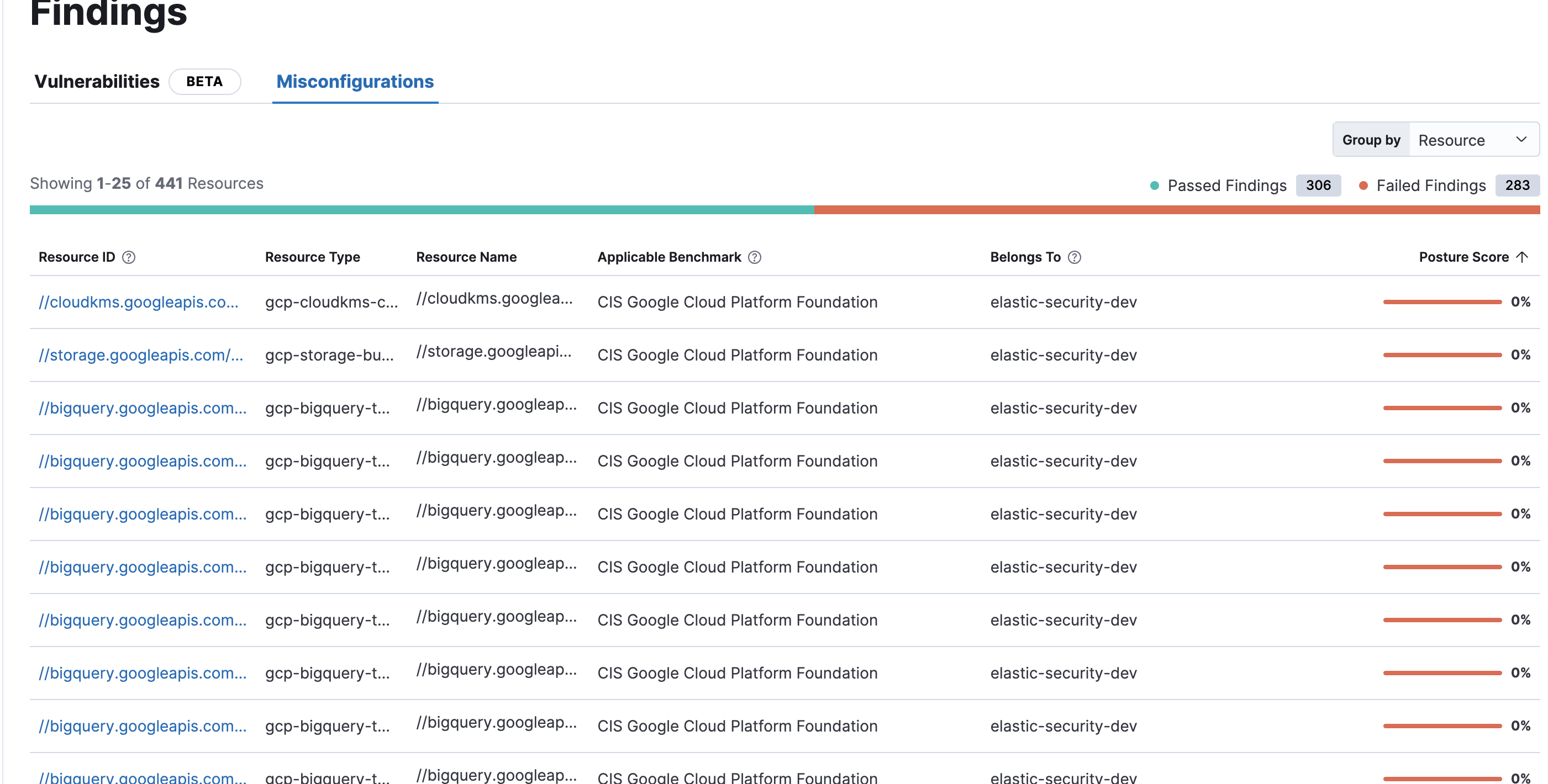Click the Belongs To column header
Viewport: 1548px width, 784px height.
[x=1025, y=257]
